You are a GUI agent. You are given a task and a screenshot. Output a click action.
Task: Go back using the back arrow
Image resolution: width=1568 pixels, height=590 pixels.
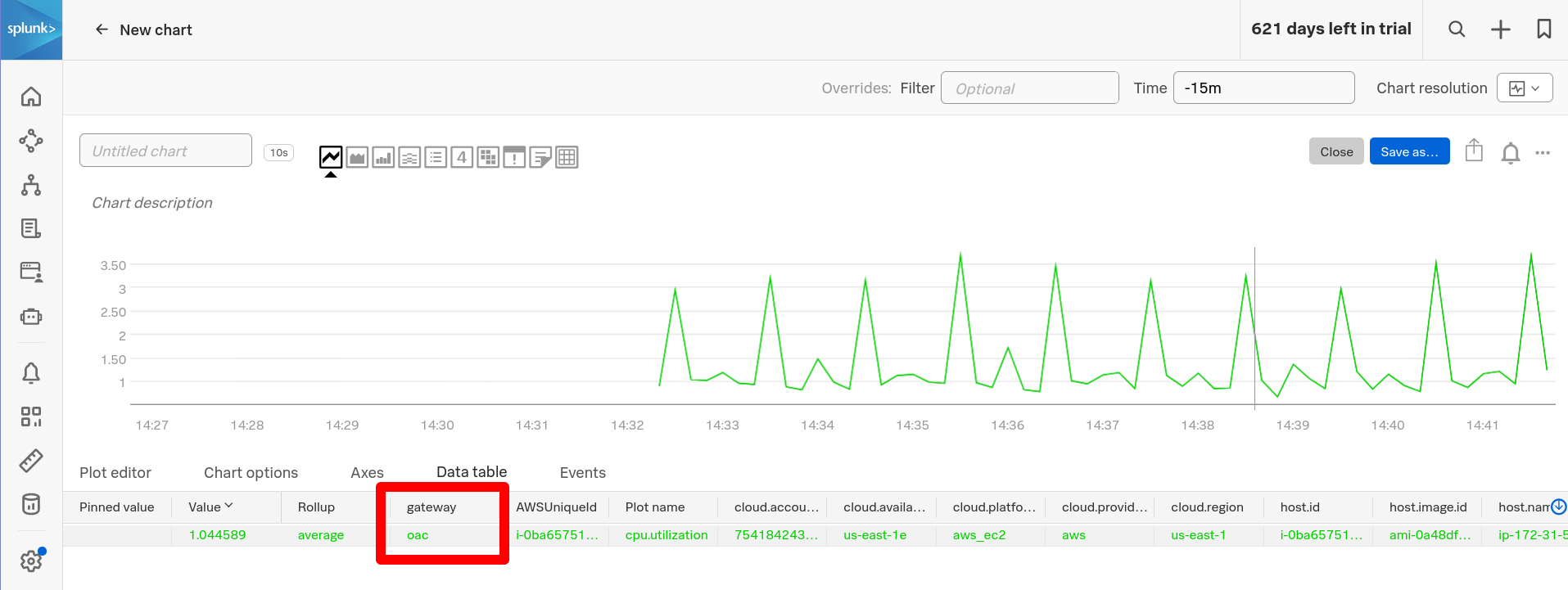(x=102, y=29)
